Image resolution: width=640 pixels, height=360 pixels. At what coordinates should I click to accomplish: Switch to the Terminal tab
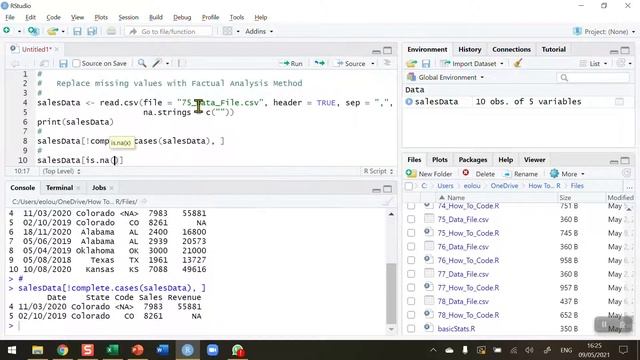coord(60,188)
